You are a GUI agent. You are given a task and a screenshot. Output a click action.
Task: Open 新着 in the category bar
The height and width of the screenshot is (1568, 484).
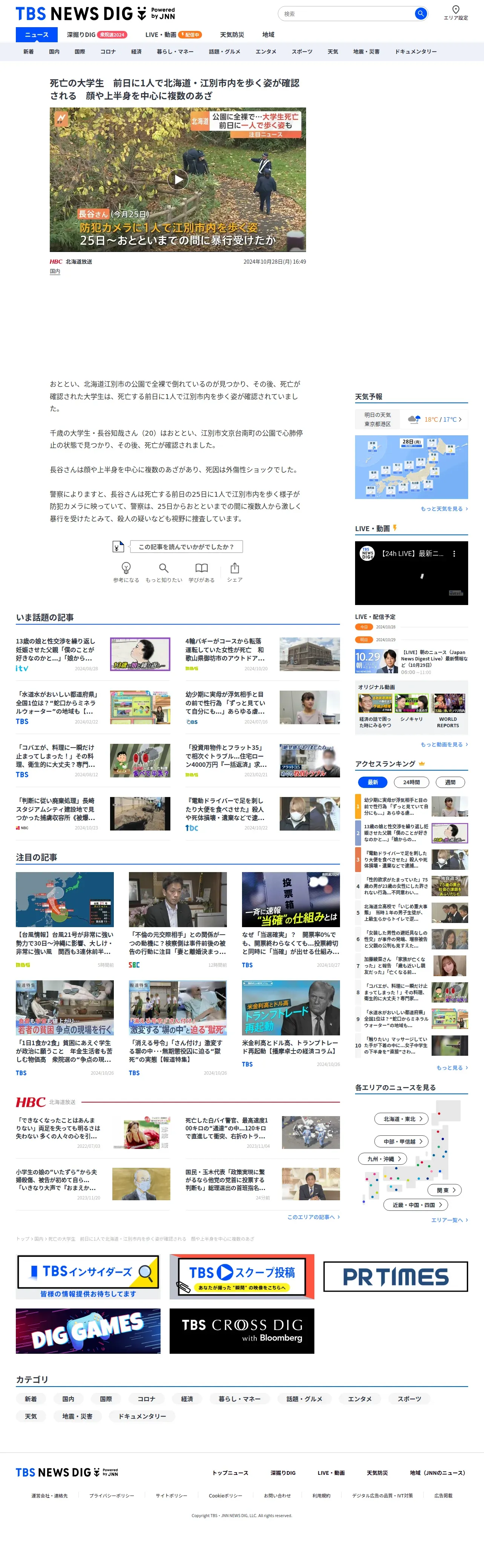(29, 52)
